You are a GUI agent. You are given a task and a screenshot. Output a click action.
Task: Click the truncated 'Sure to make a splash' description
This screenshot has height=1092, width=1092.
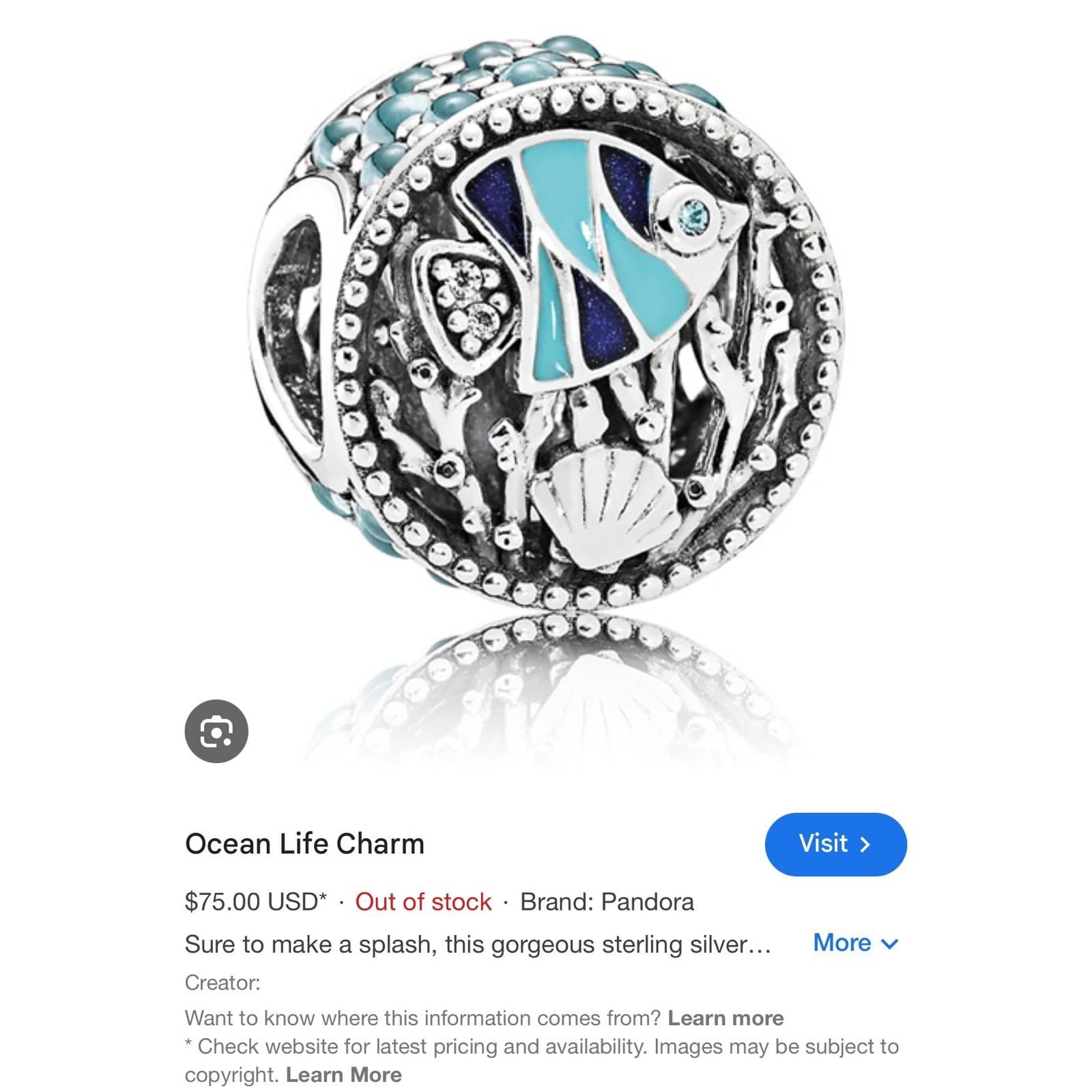(478, 945)
